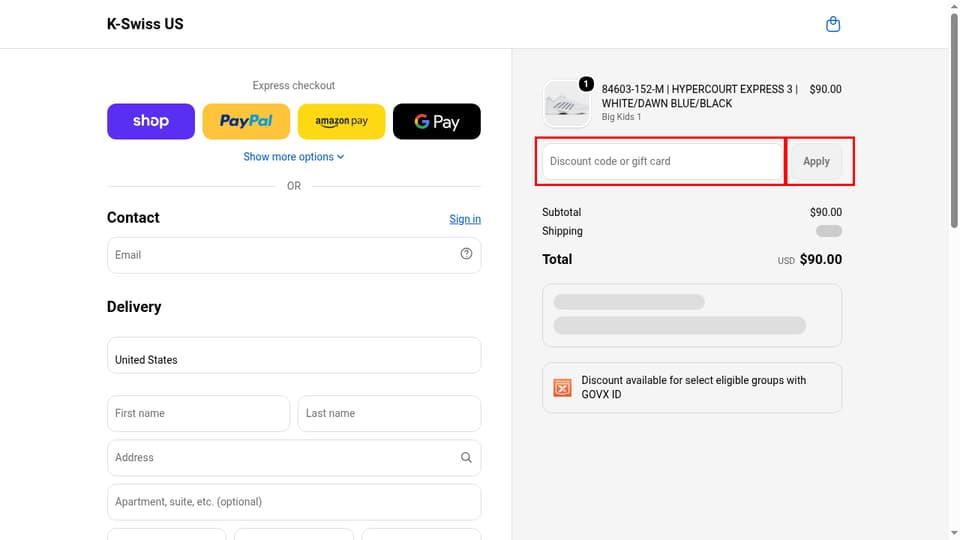Viewport: 960px width, 540px height.
Task: Focus the Discount code or gift card field
Action: (663, 161)
